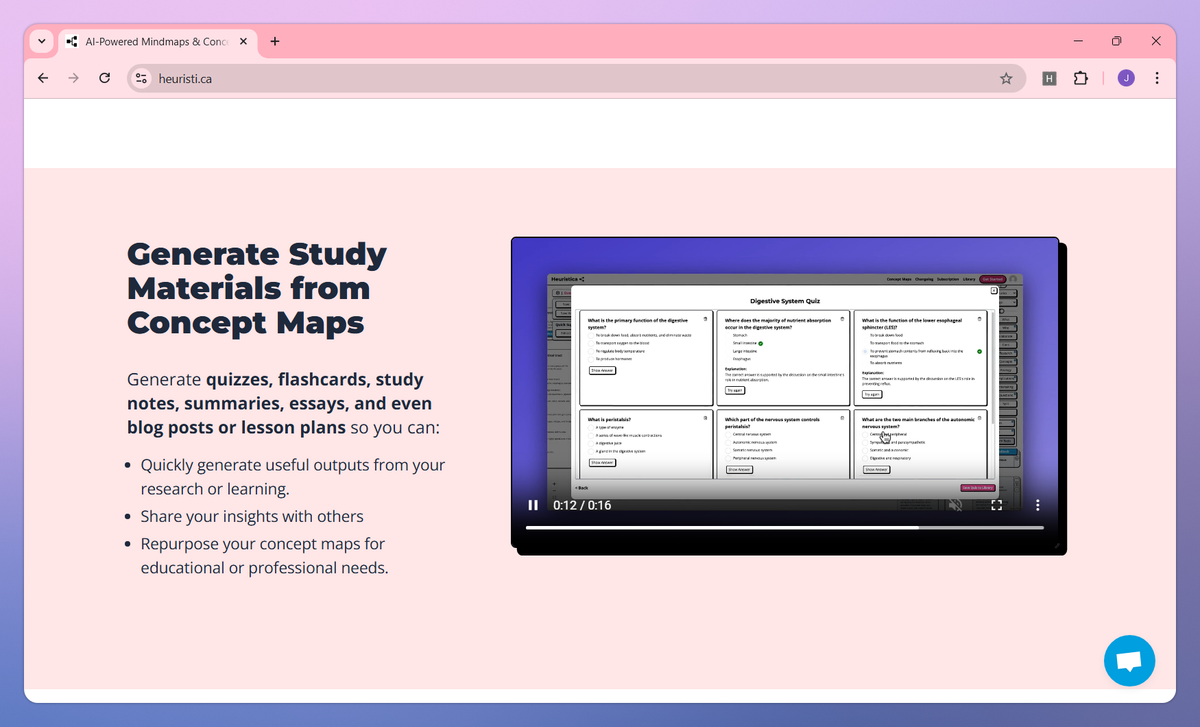Open a new browser tab
Screen dimensions: 1200x727
point(275,41)
